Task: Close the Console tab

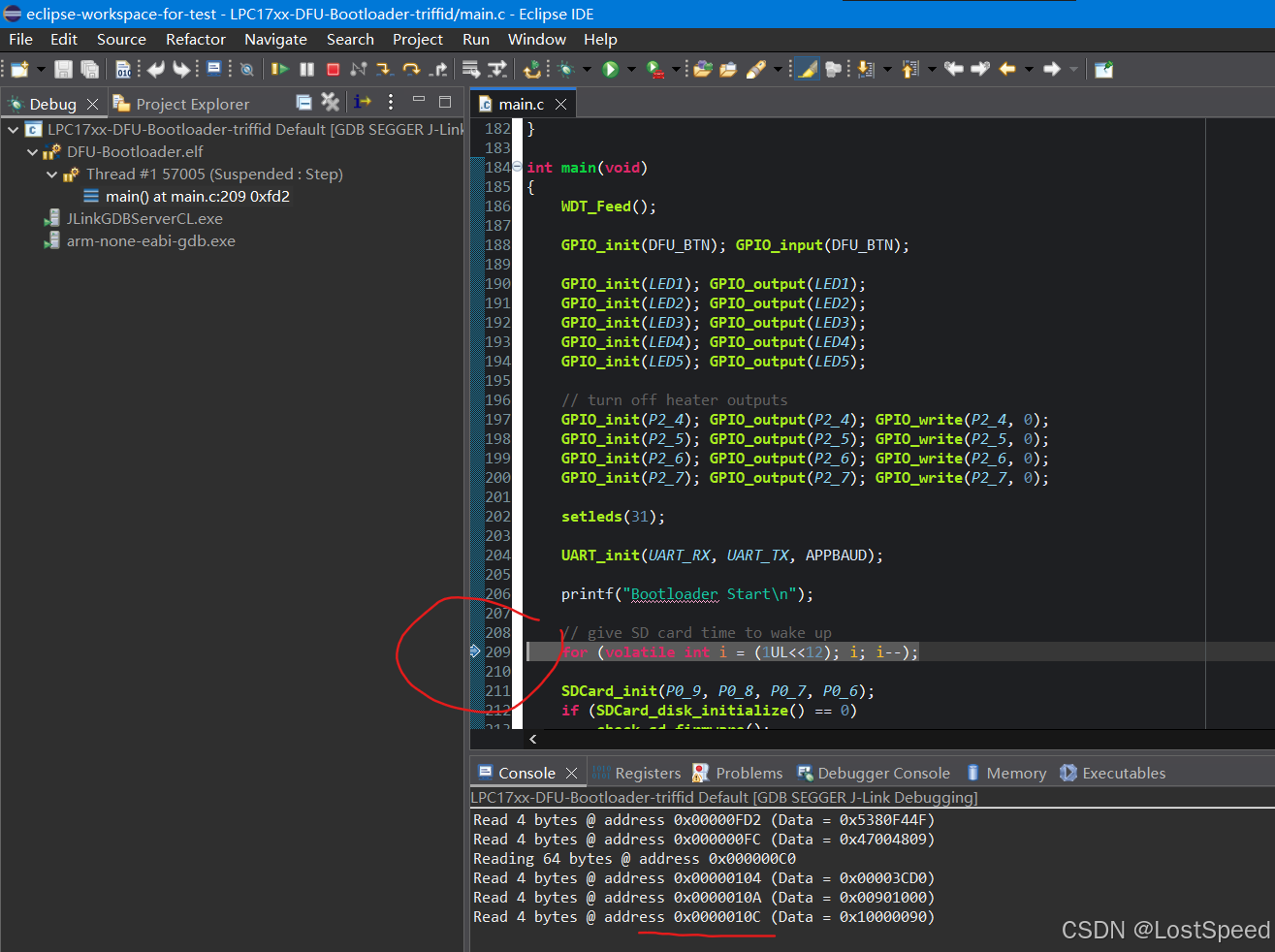Action: point(571,773)
